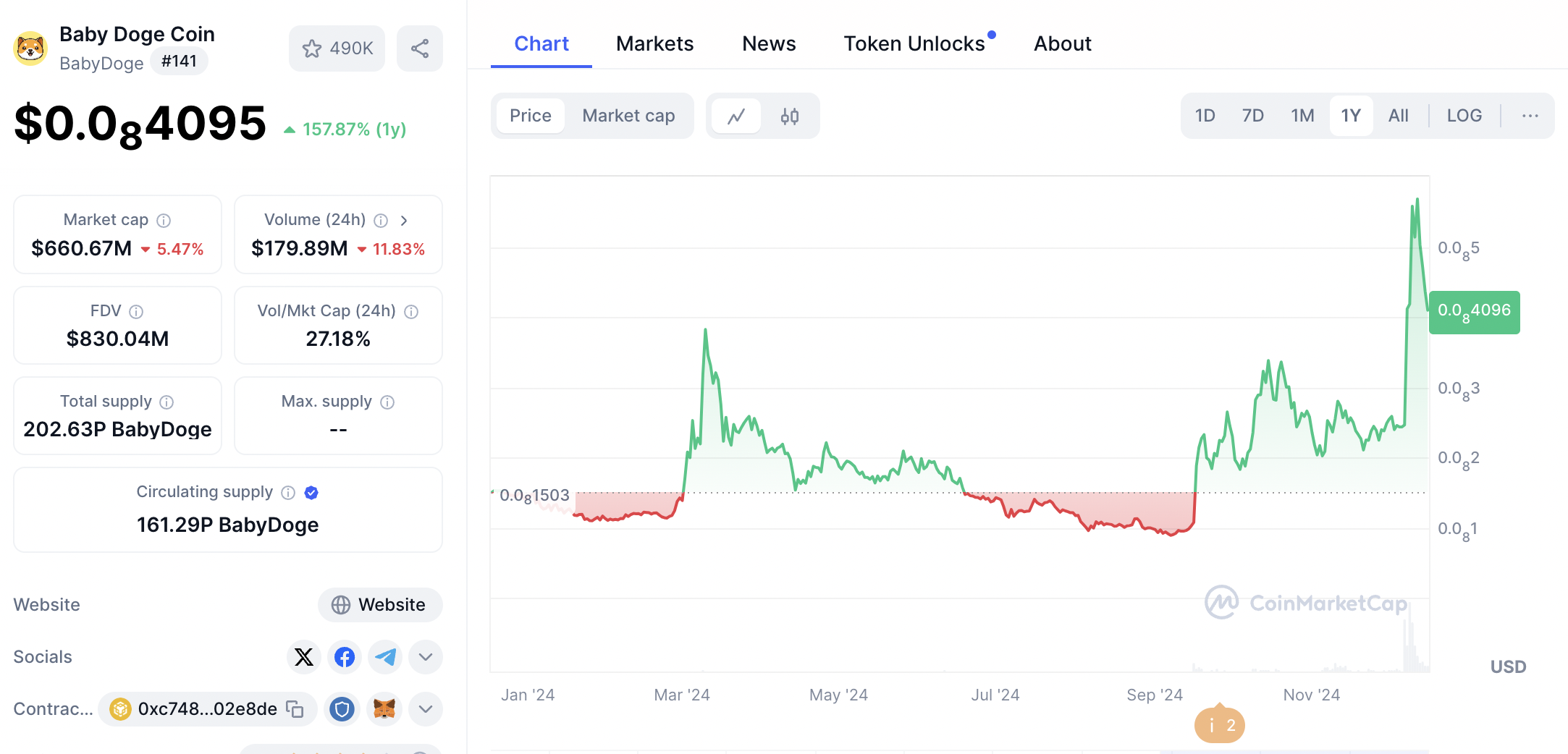Expand more socials dropdown chevron
The image size is (1568, 754).
point(426,657)
